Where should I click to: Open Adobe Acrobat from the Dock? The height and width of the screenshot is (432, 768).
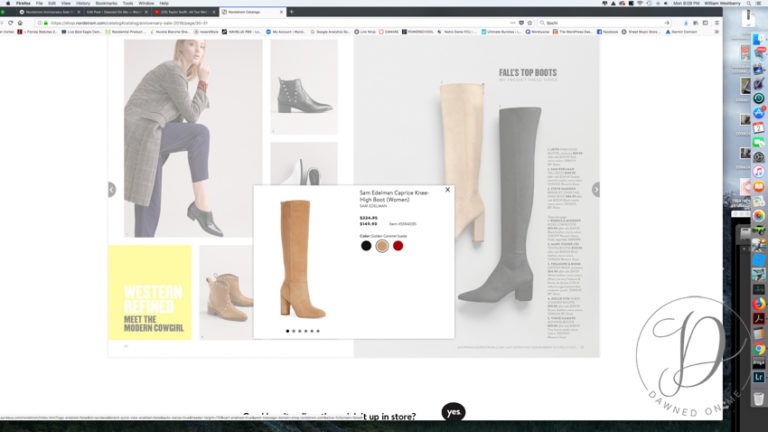759,319
